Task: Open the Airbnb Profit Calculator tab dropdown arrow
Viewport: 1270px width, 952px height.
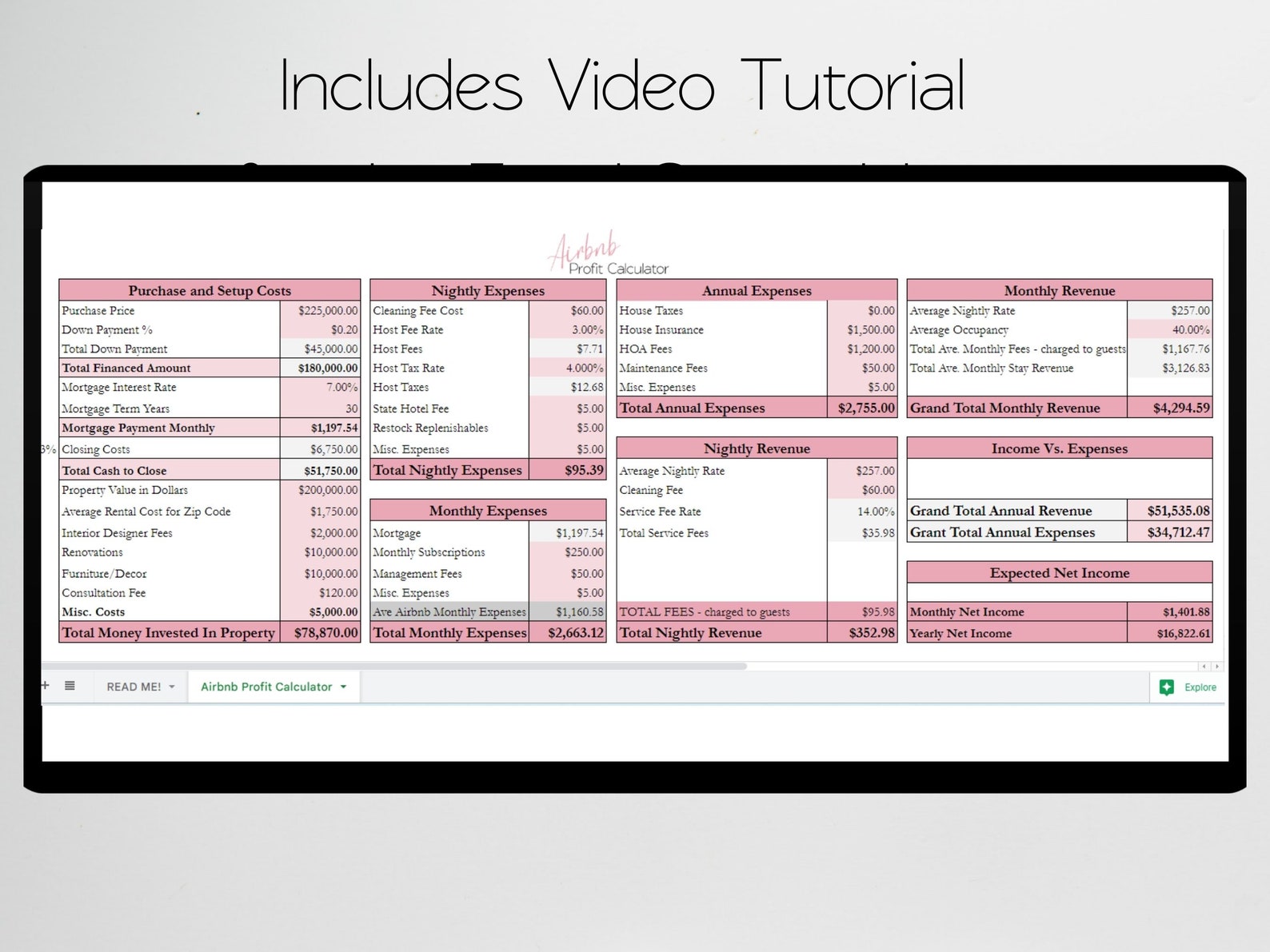Action: [344, 687]
